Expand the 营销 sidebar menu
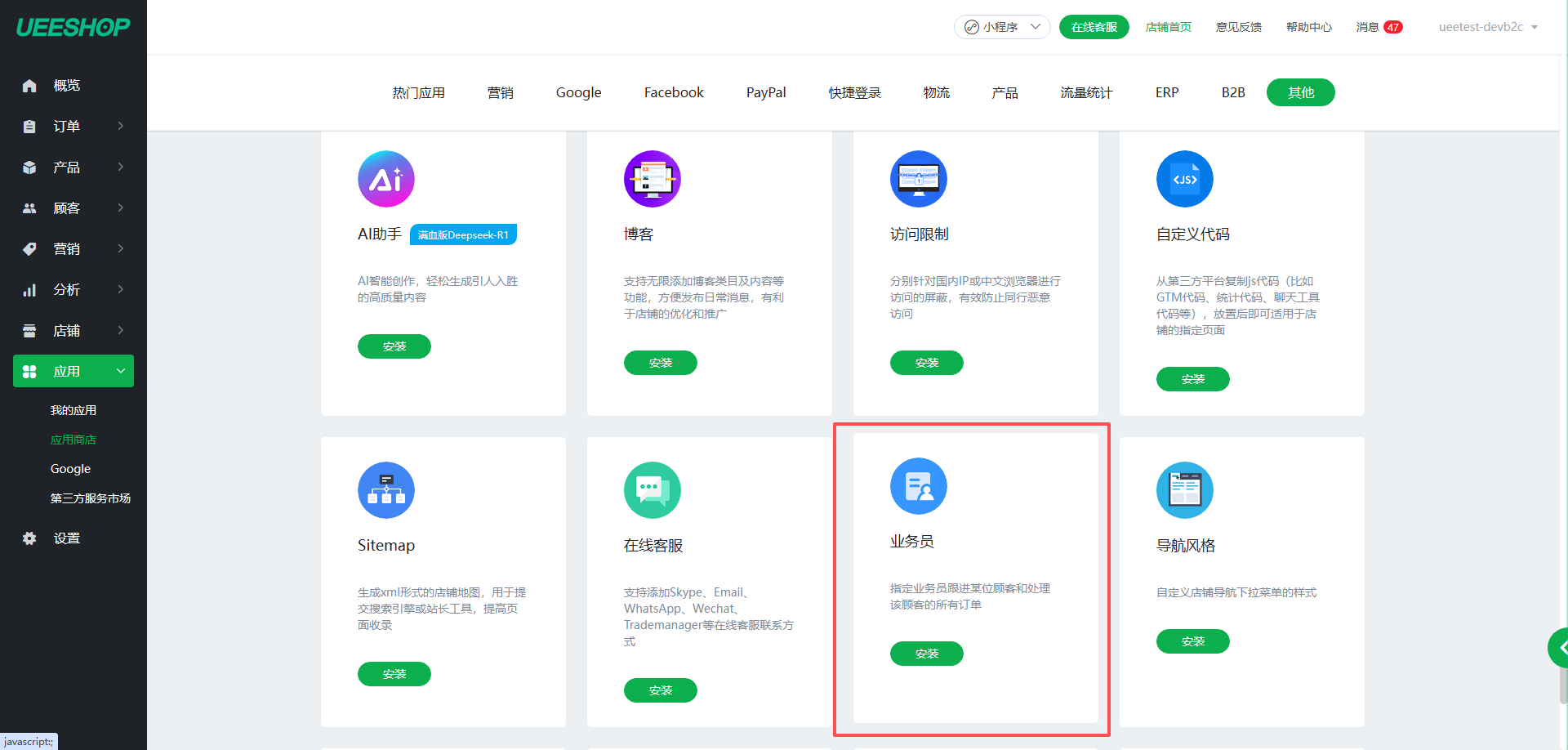 73,248
